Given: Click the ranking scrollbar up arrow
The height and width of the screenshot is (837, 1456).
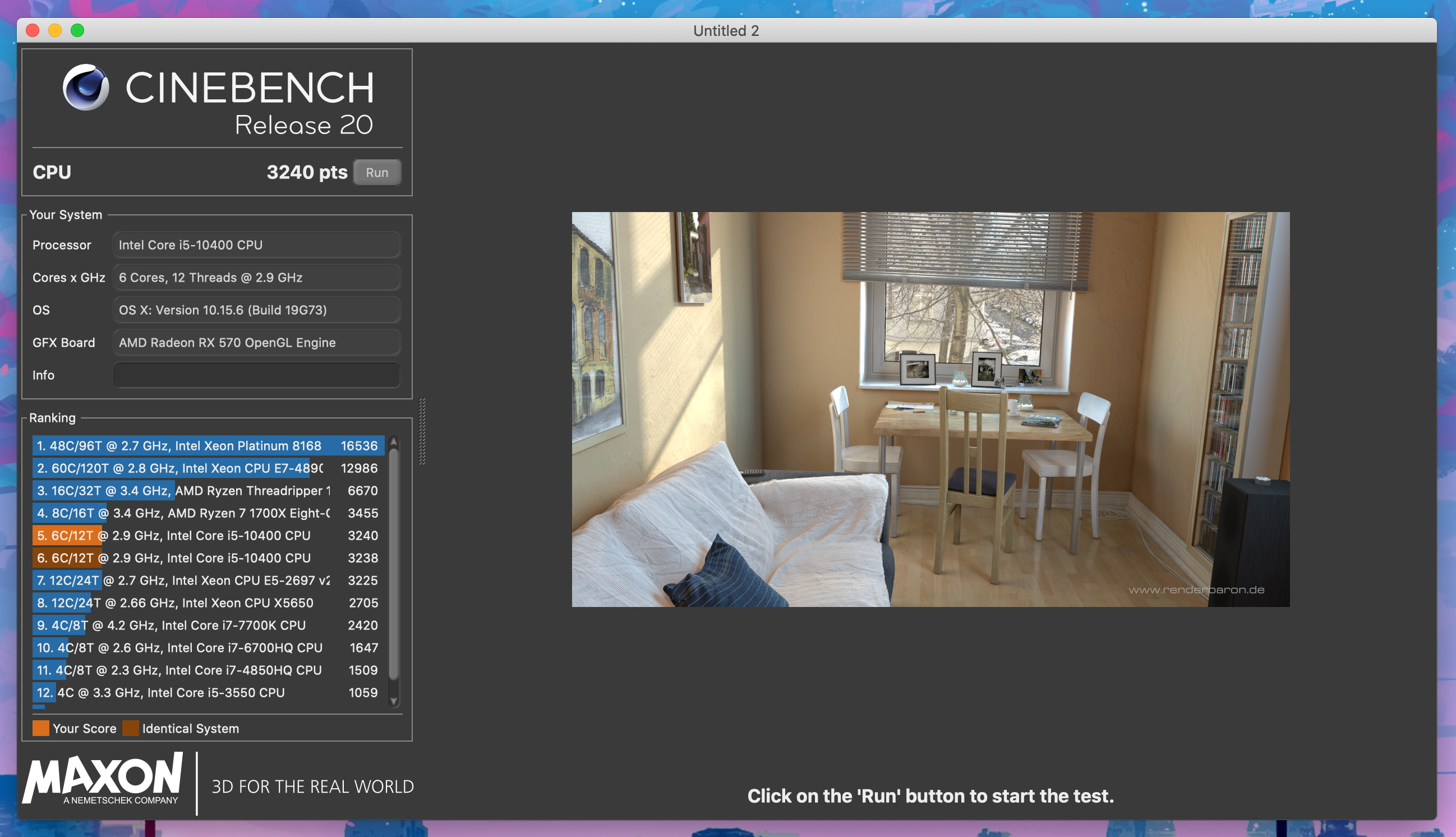Looking at the screenshot, I should point(394,442).
